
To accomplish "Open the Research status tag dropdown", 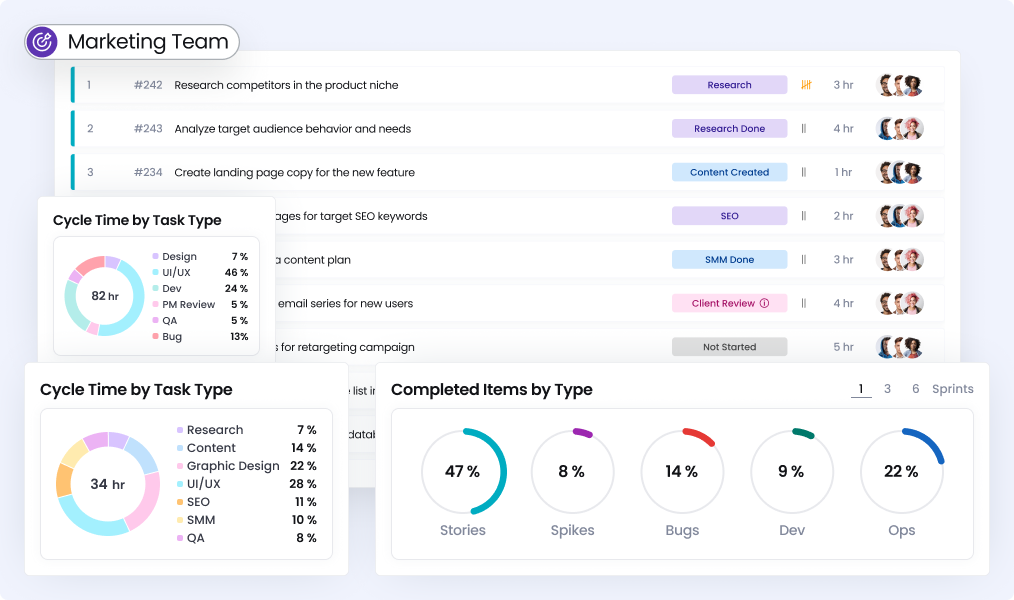I will point(729,85).
